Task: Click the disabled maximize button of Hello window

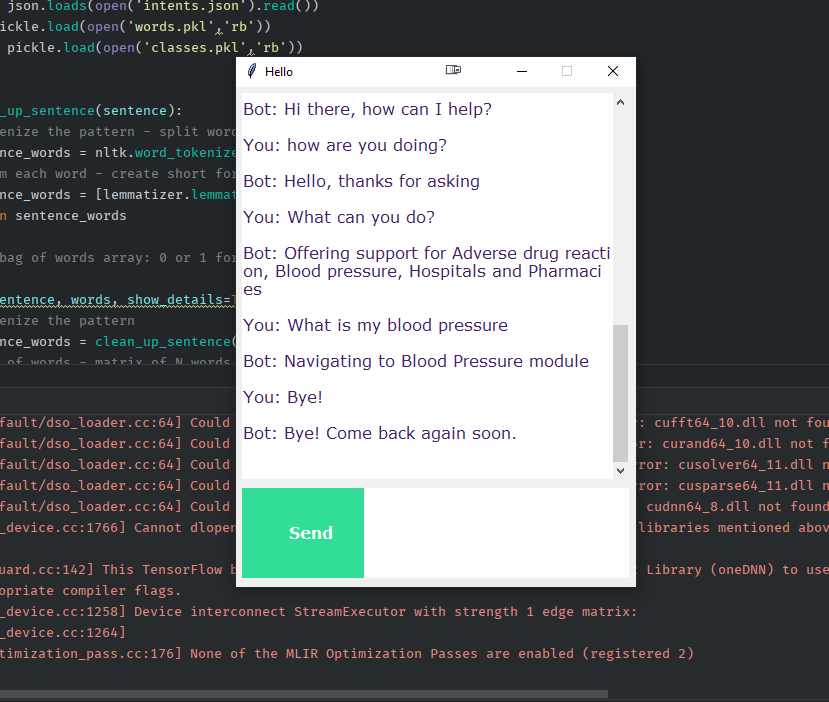Action: tap(567, 71)
